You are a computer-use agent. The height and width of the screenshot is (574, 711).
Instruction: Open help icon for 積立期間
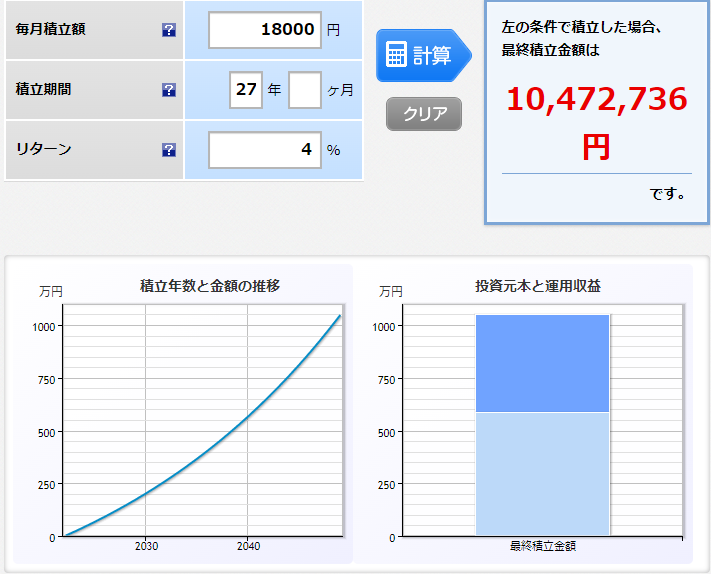point(169,90)
